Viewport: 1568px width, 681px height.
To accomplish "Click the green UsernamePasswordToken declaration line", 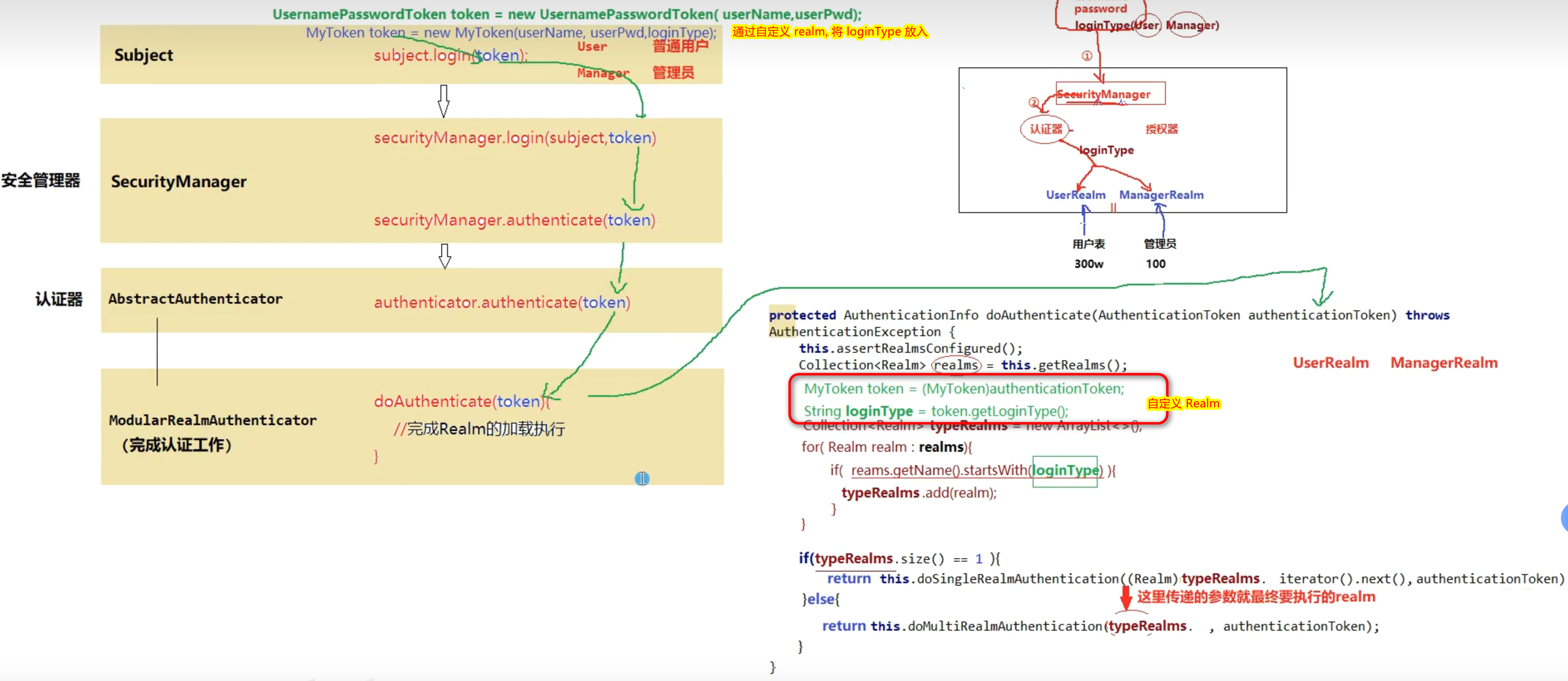I will (567, 14).
